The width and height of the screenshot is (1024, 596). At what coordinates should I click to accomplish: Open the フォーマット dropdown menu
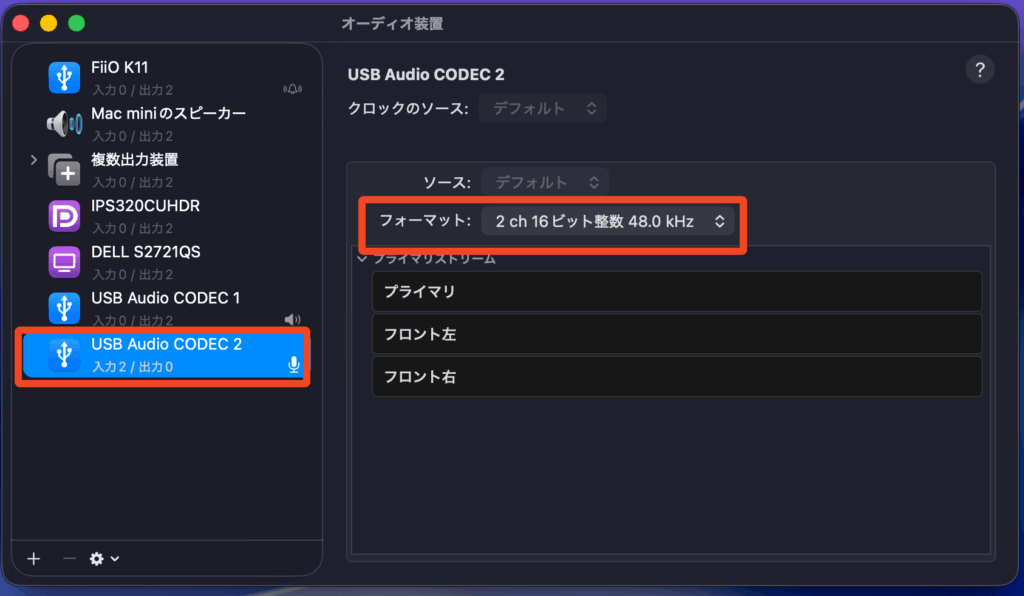click(608, 221)
